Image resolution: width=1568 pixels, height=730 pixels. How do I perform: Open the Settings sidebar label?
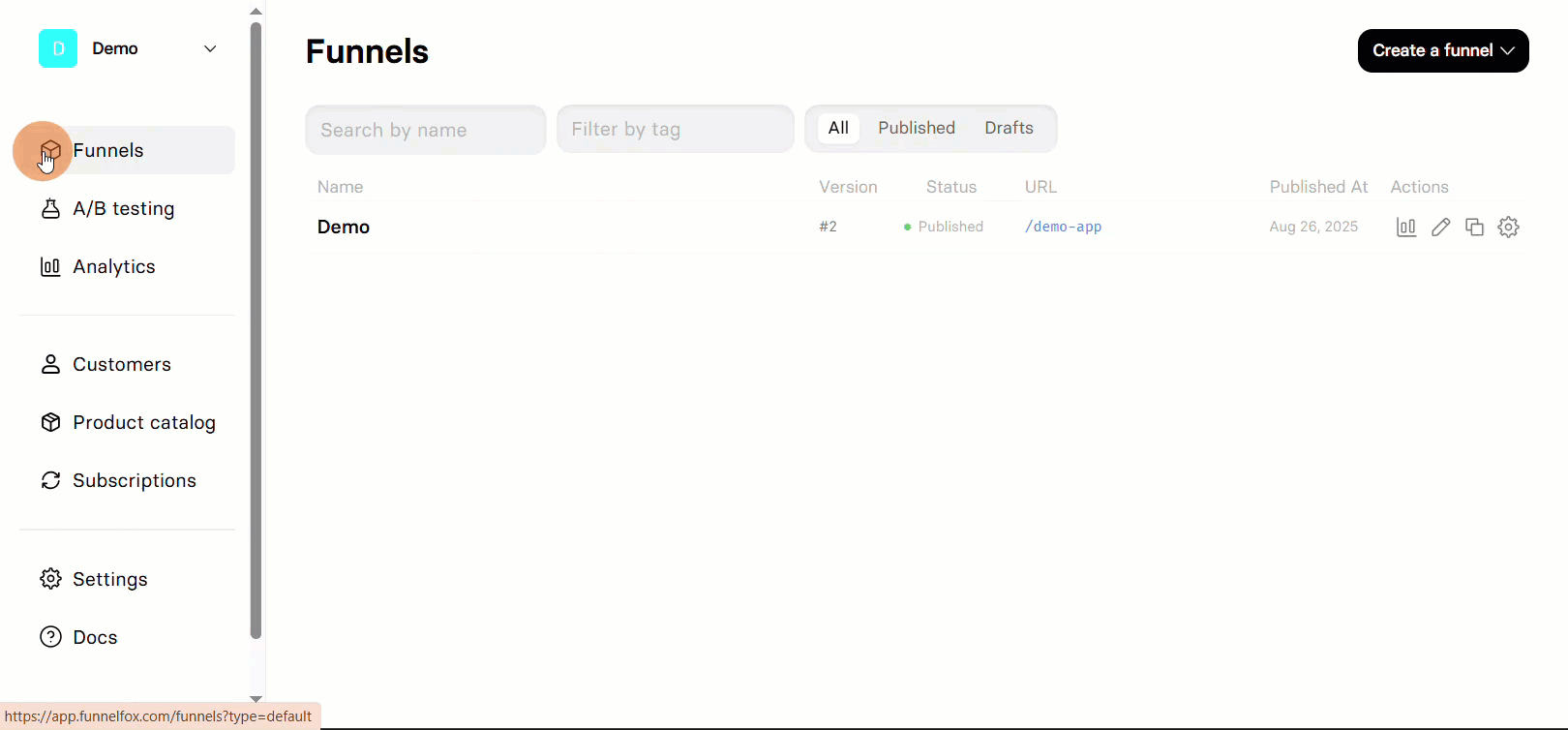110,579
